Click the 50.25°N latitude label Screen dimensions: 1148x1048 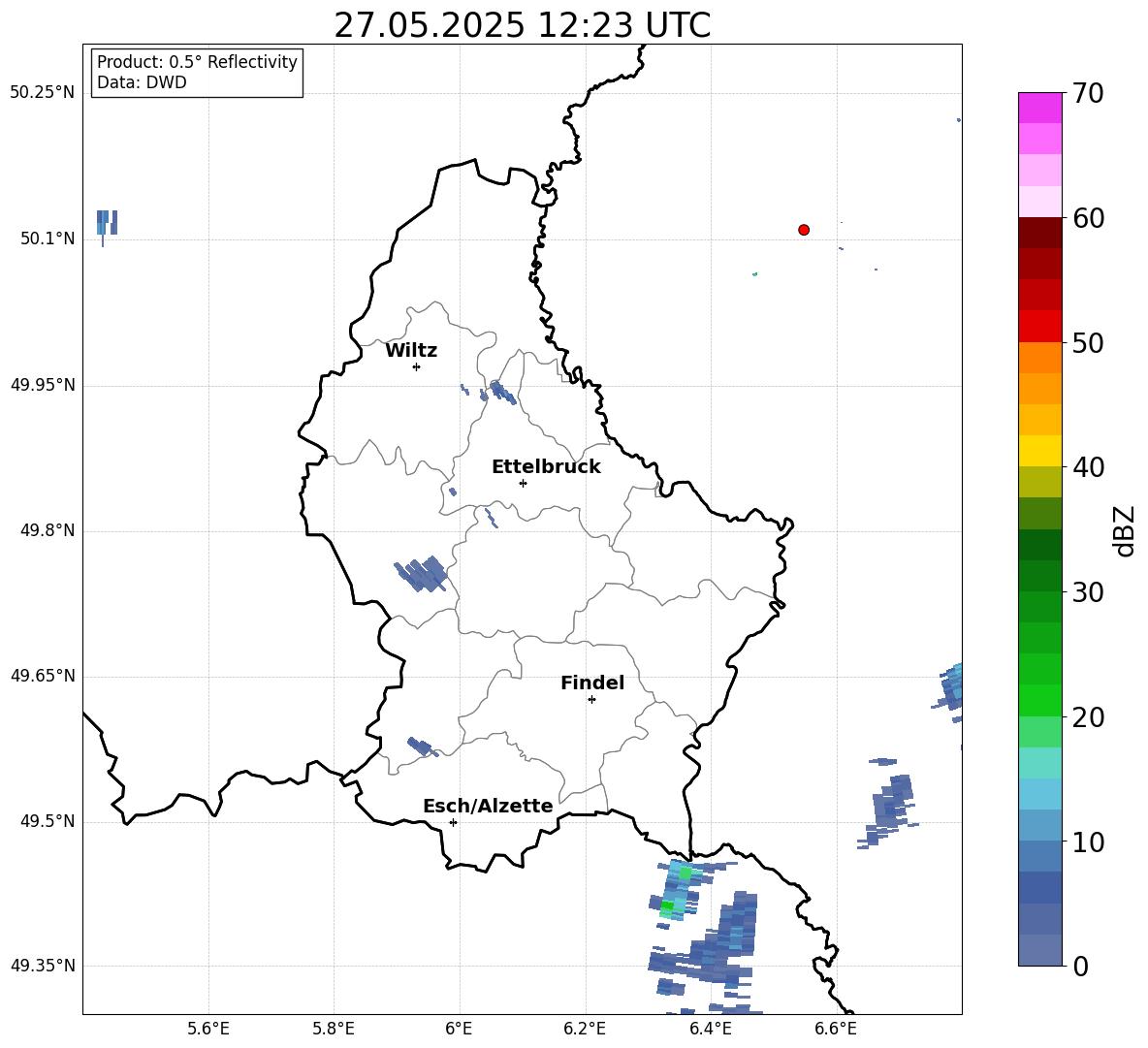click(43, 93)
